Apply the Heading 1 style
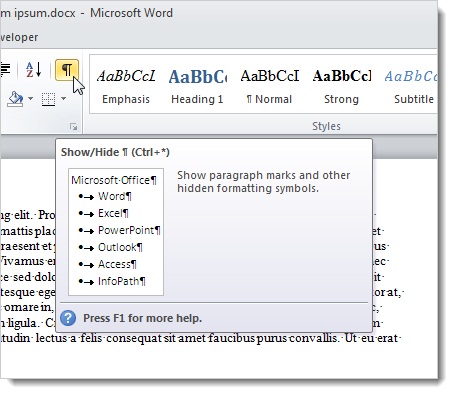453x394 pixels. (197, 86)
